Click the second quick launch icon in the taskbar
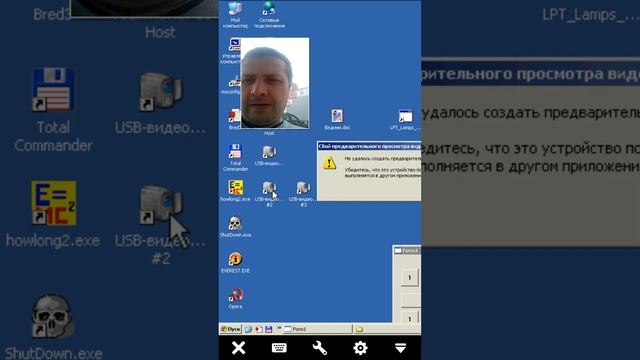640x360 pixels. (x=258, y=329)
